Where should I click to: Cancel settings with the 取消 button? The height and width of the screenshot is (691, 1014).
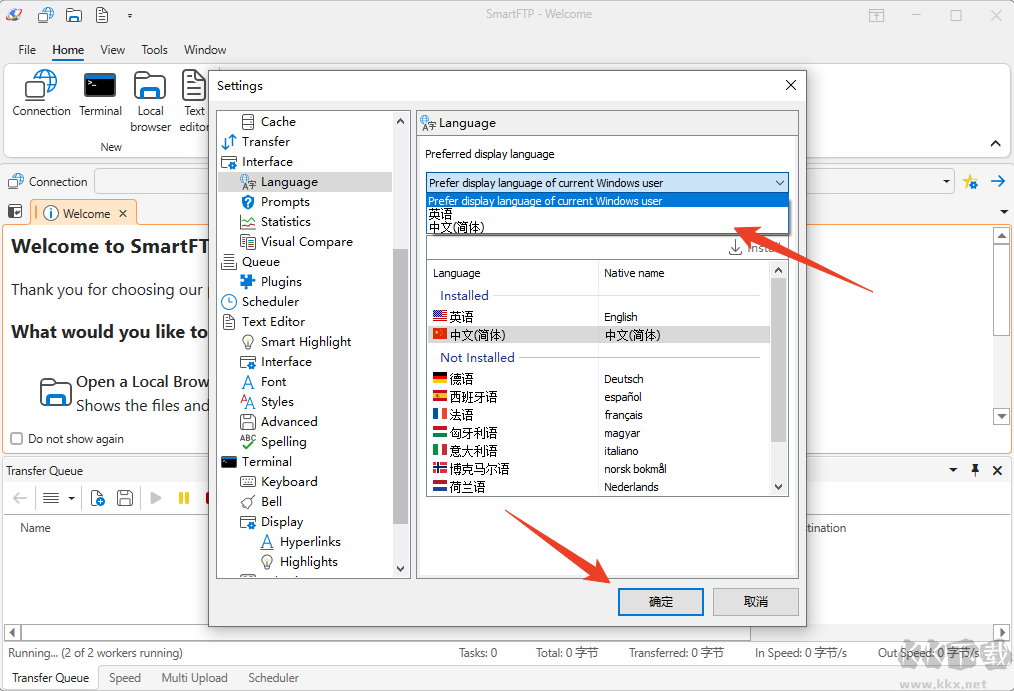[755, 602]
